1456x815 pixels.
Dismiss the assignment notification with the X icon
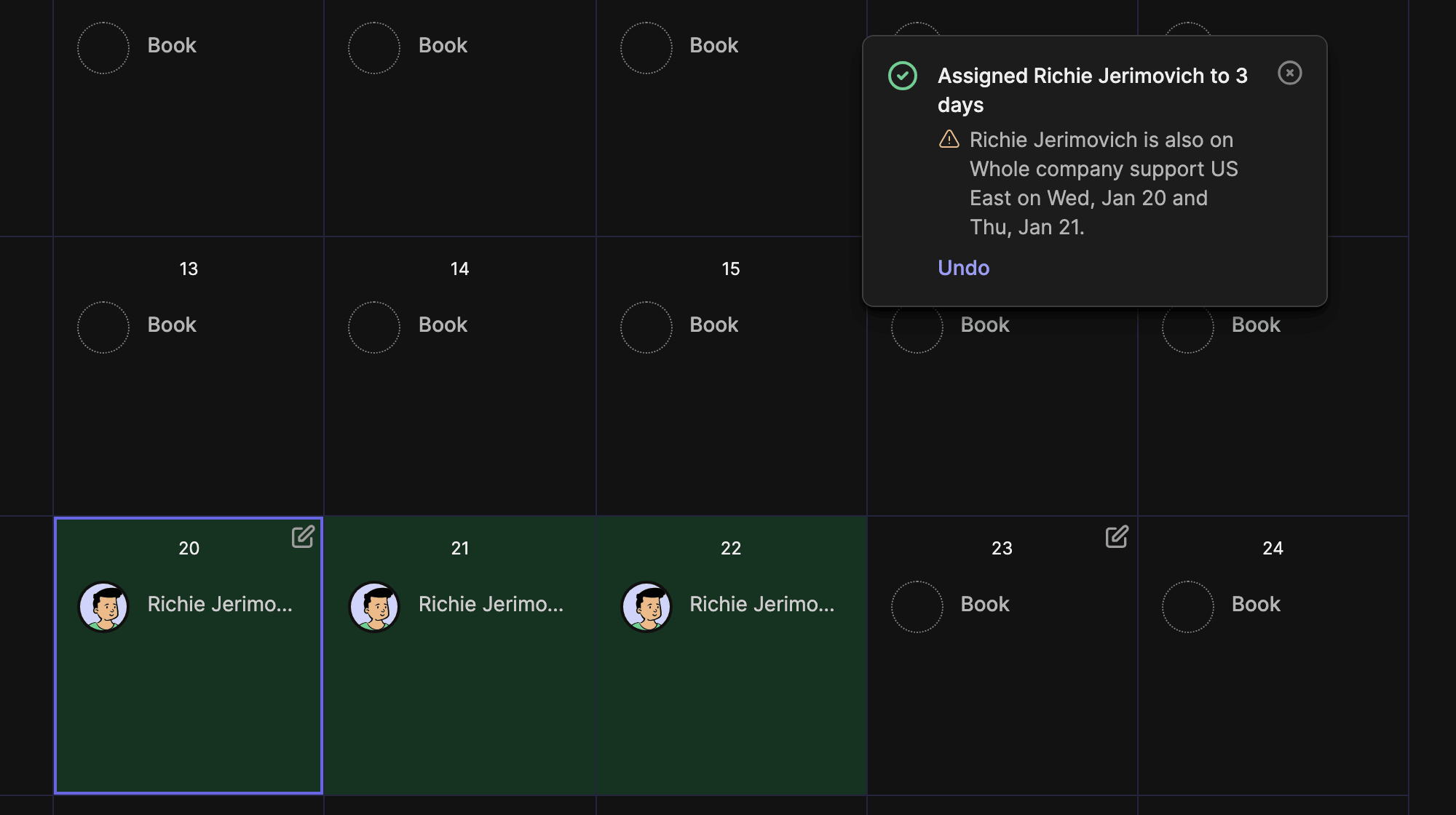pos(1290,73)
